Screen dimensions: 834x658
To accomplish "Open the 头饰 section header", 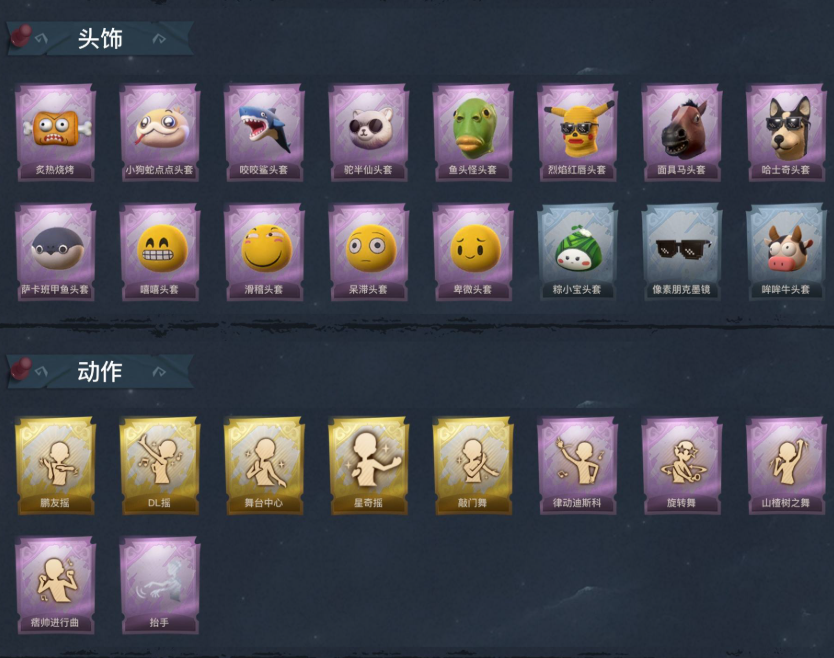I will point(100,38).
